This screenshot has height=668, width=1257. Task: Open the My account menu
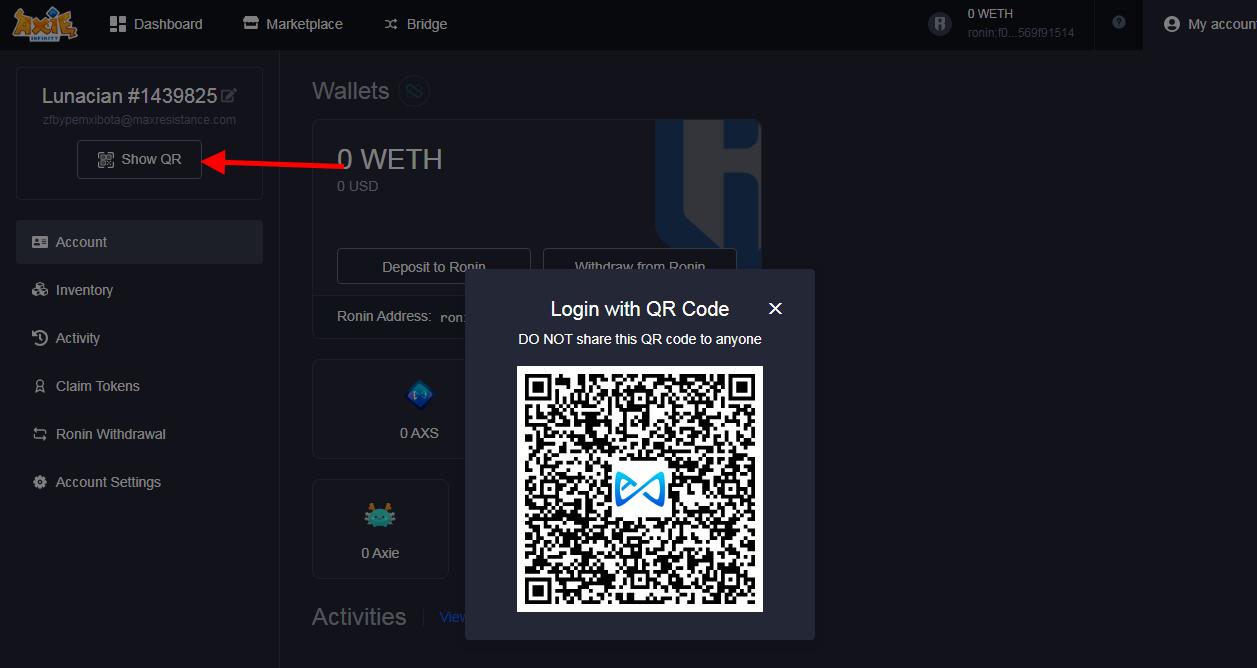tap(1209, 24)
